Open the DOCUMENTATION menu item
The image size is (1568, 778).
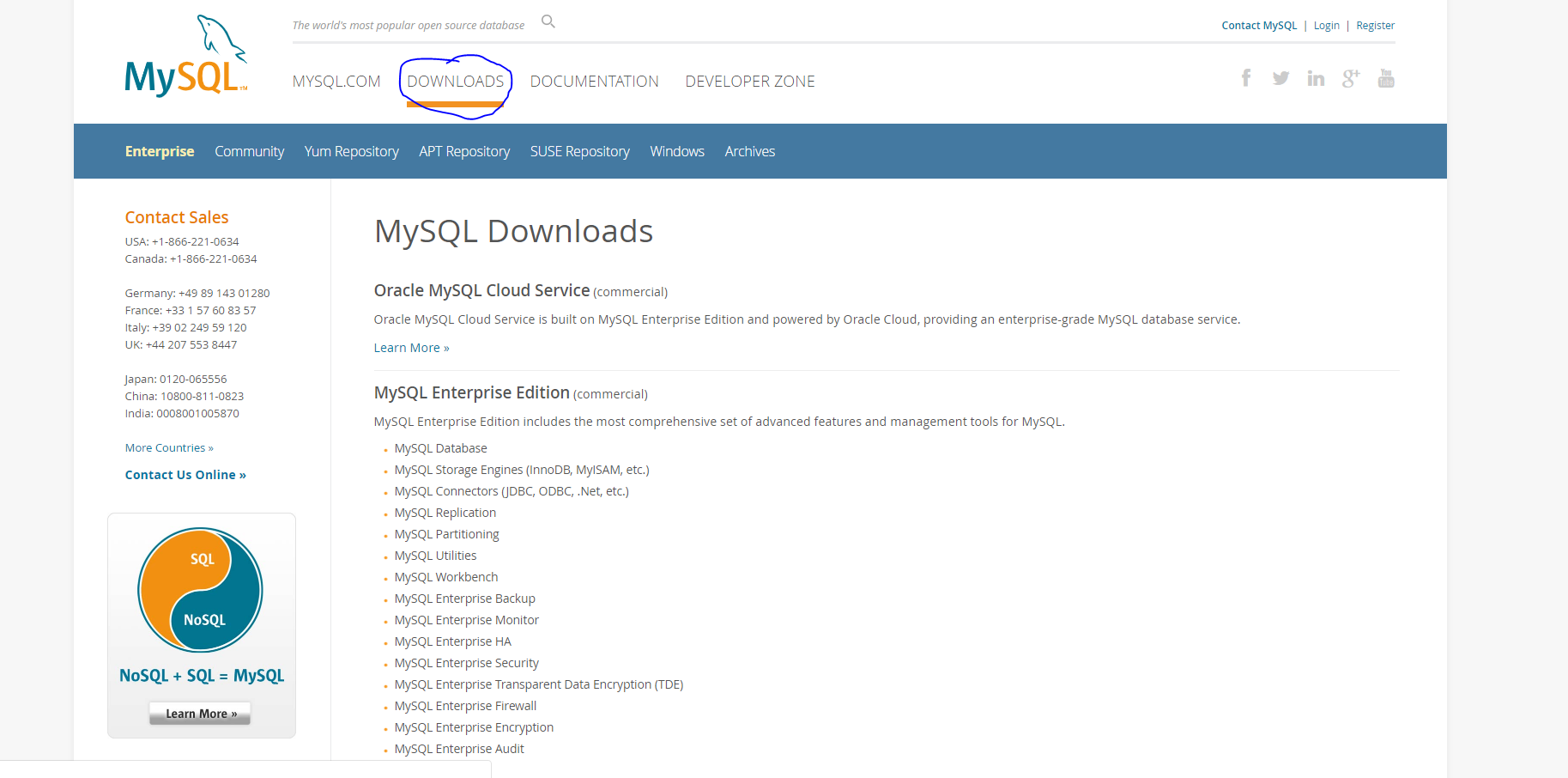594,81
